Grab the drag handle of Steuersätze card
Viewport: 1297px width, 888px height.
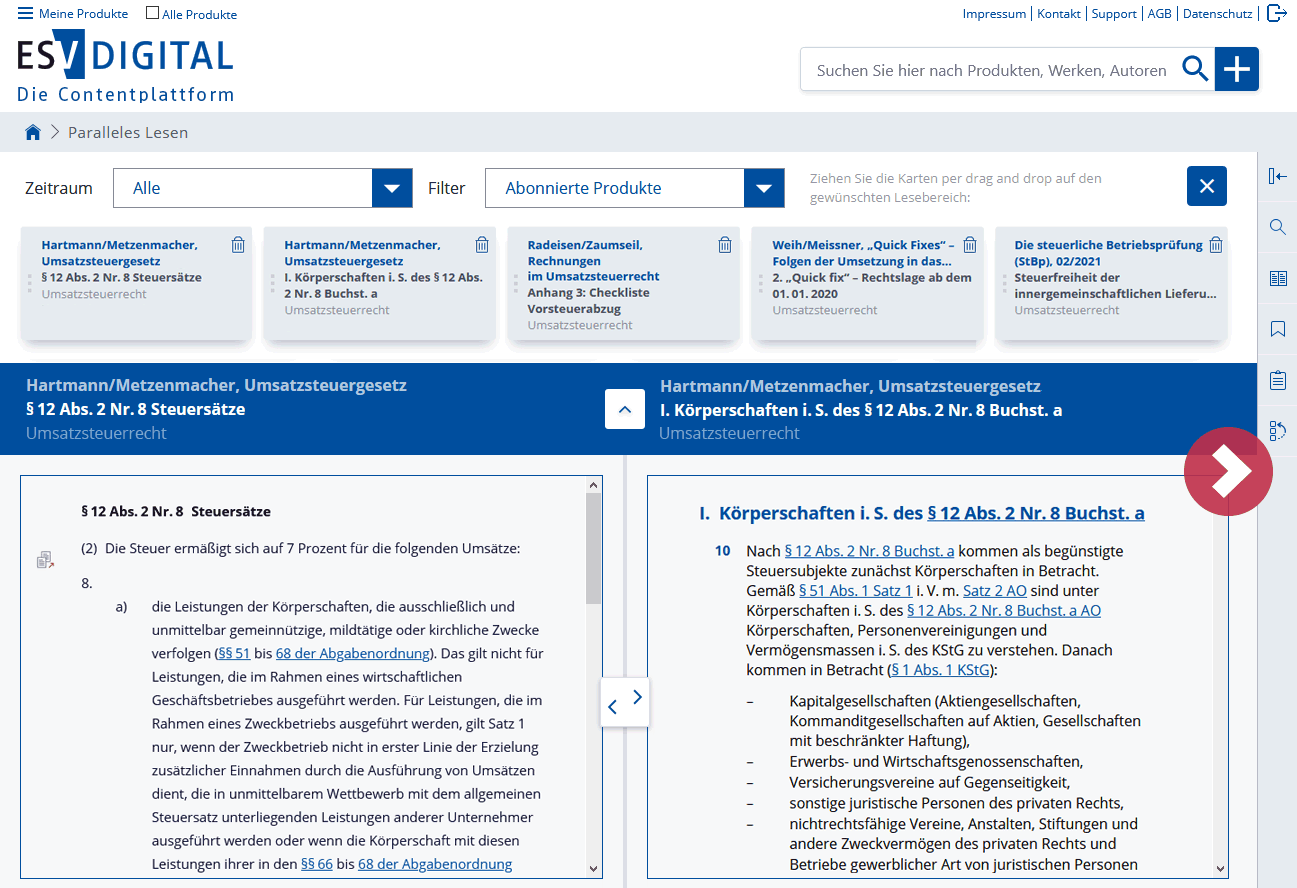(30, 284)
